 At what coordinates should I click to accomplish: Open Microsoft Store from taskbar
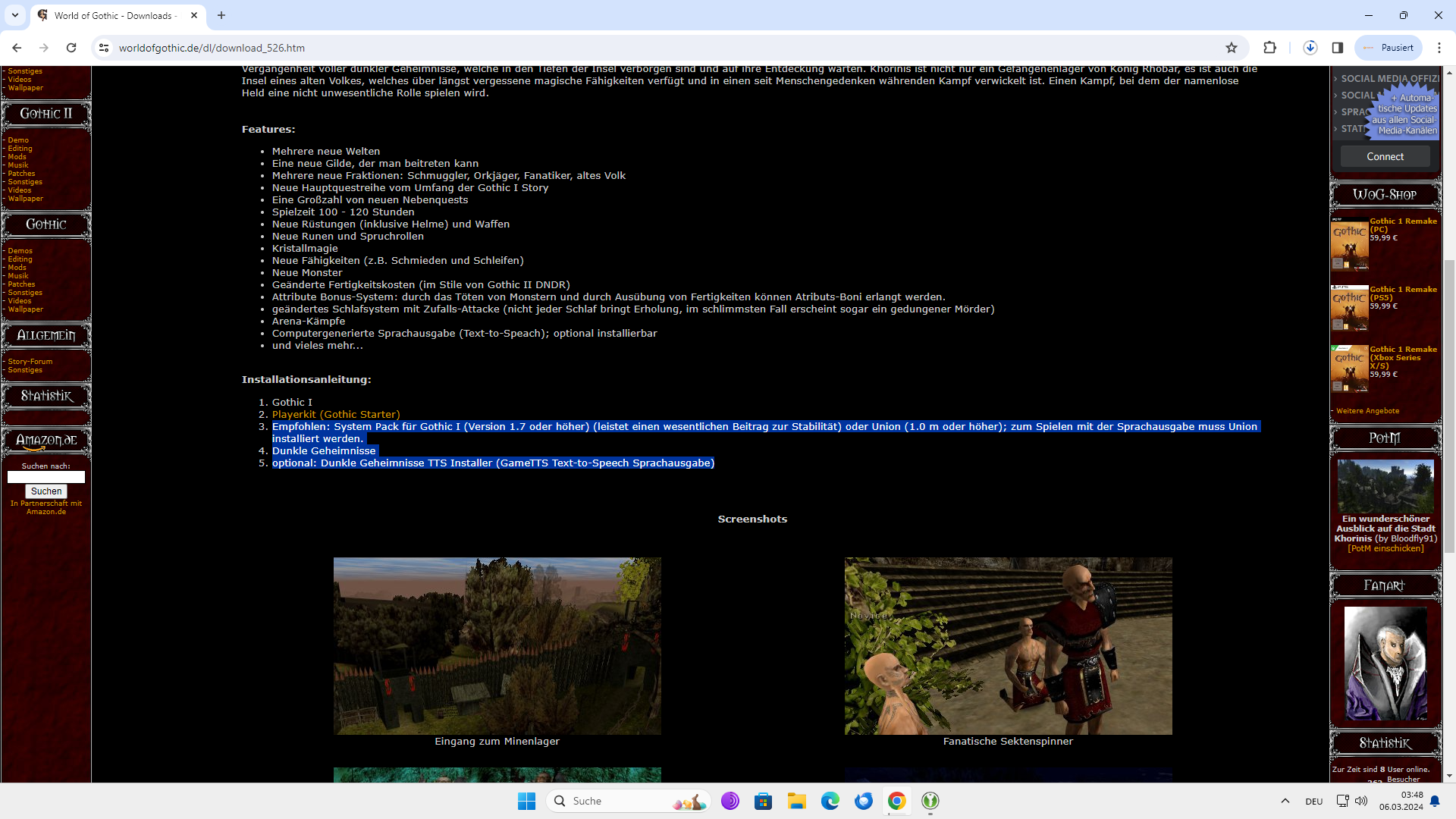point(763,801)
